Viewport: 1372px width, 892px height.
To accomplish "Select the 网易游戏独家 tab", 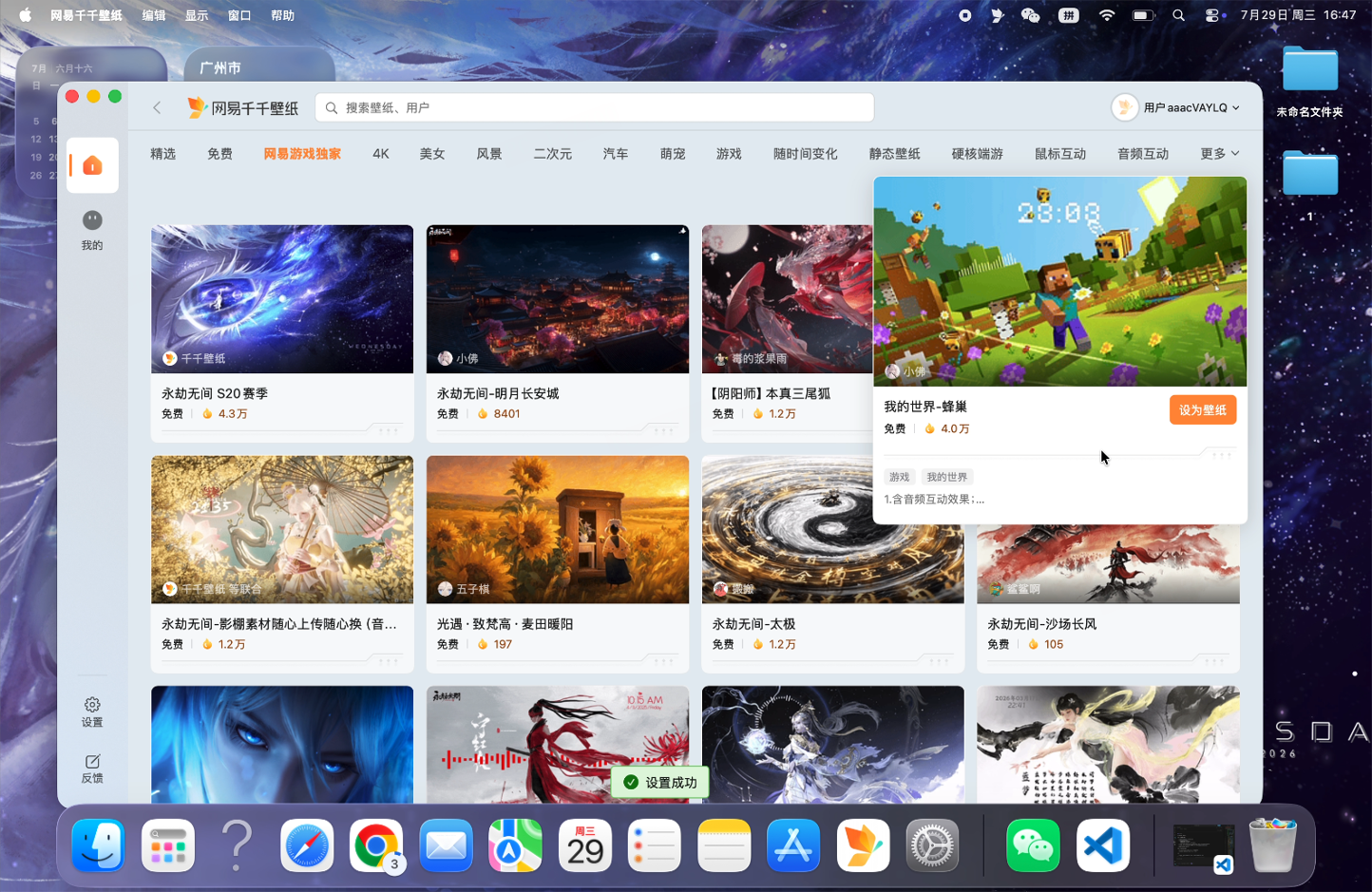I will pyautogui.click(x=302, y=154).
